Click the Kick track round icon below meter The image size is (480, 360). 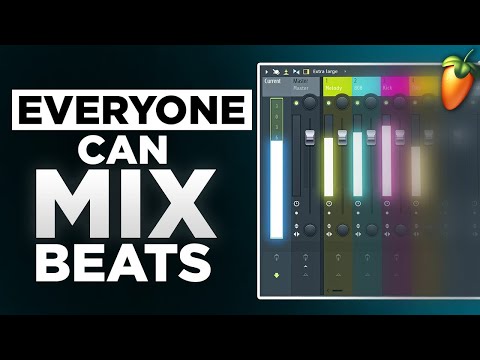point(387,203)
